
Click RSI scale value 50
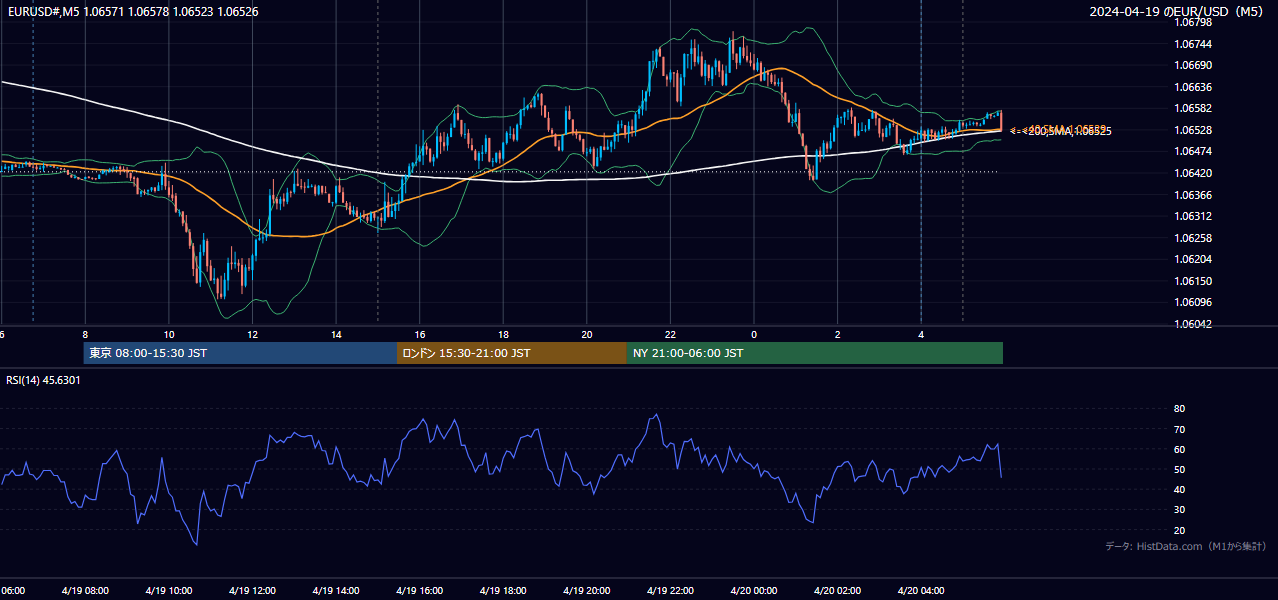1179,469
